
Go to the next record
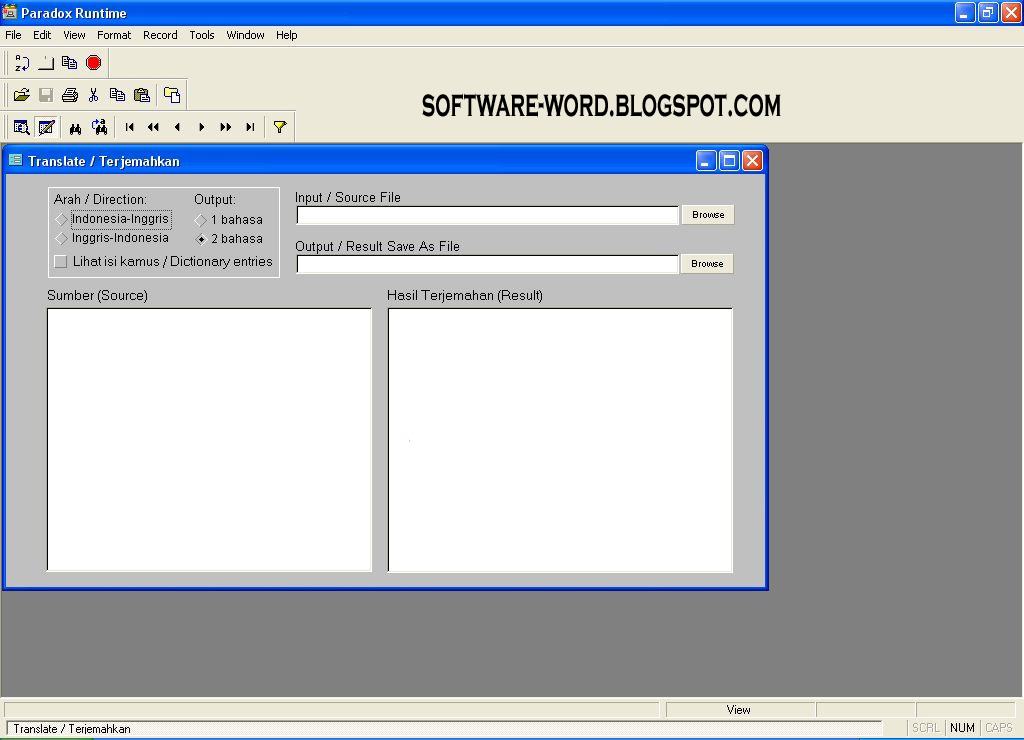coord(201,127)
